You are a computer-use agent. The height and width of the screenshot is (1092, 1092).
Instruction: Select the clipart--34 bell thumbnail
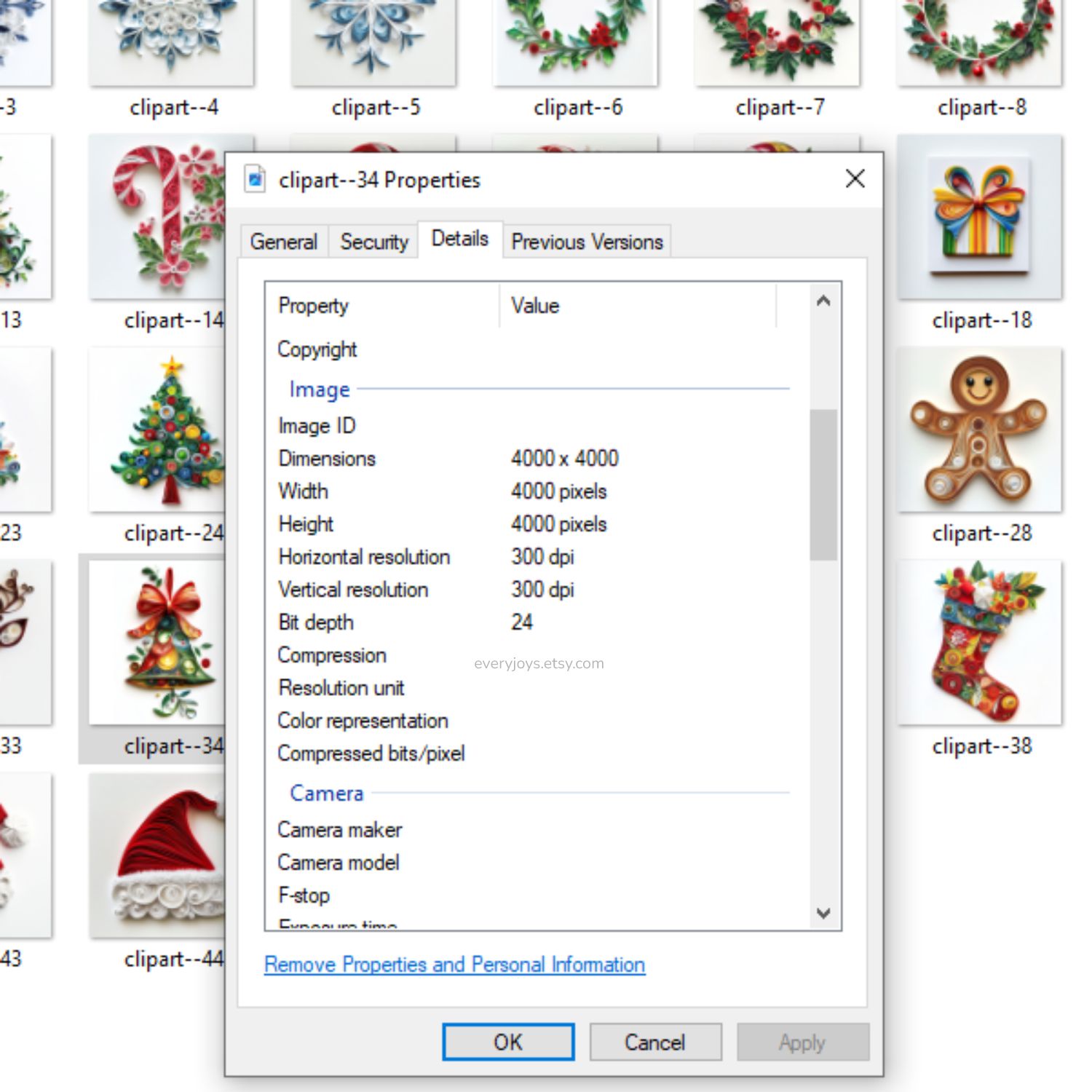coord(157,642)
